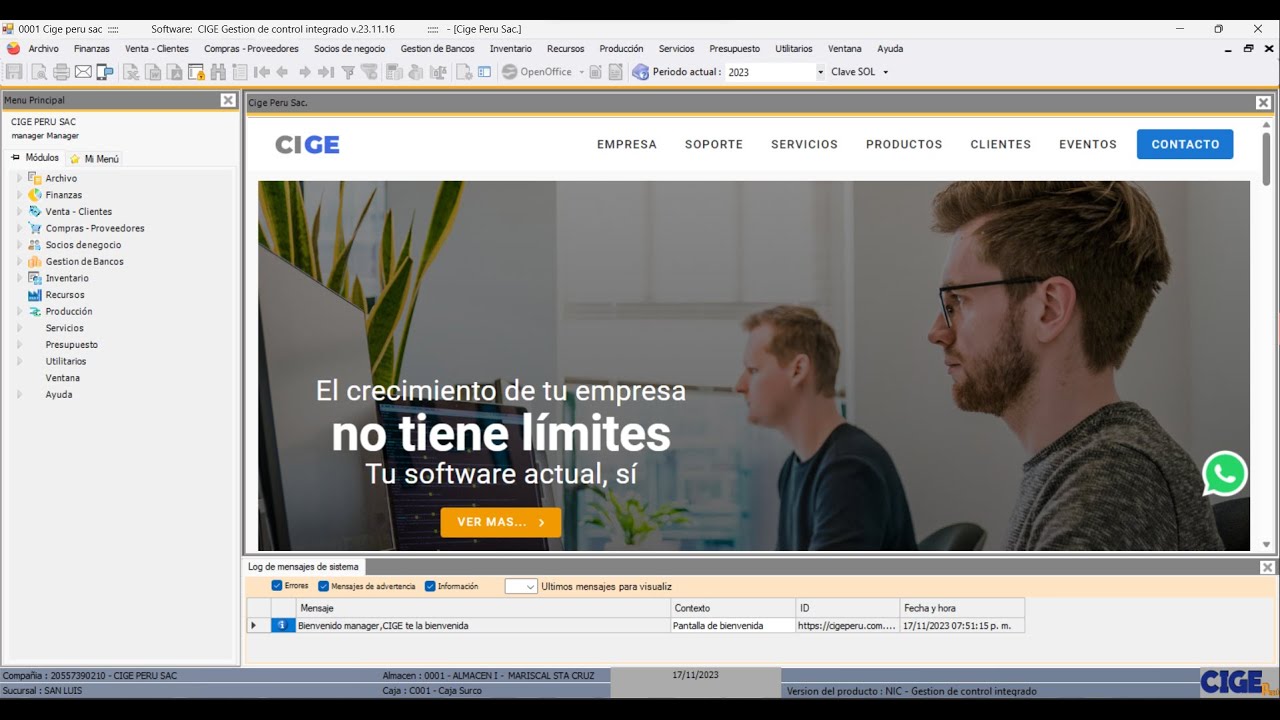Export using the Word document icon
Viewport: 1280px width, 720px height.
click(153, 72)
